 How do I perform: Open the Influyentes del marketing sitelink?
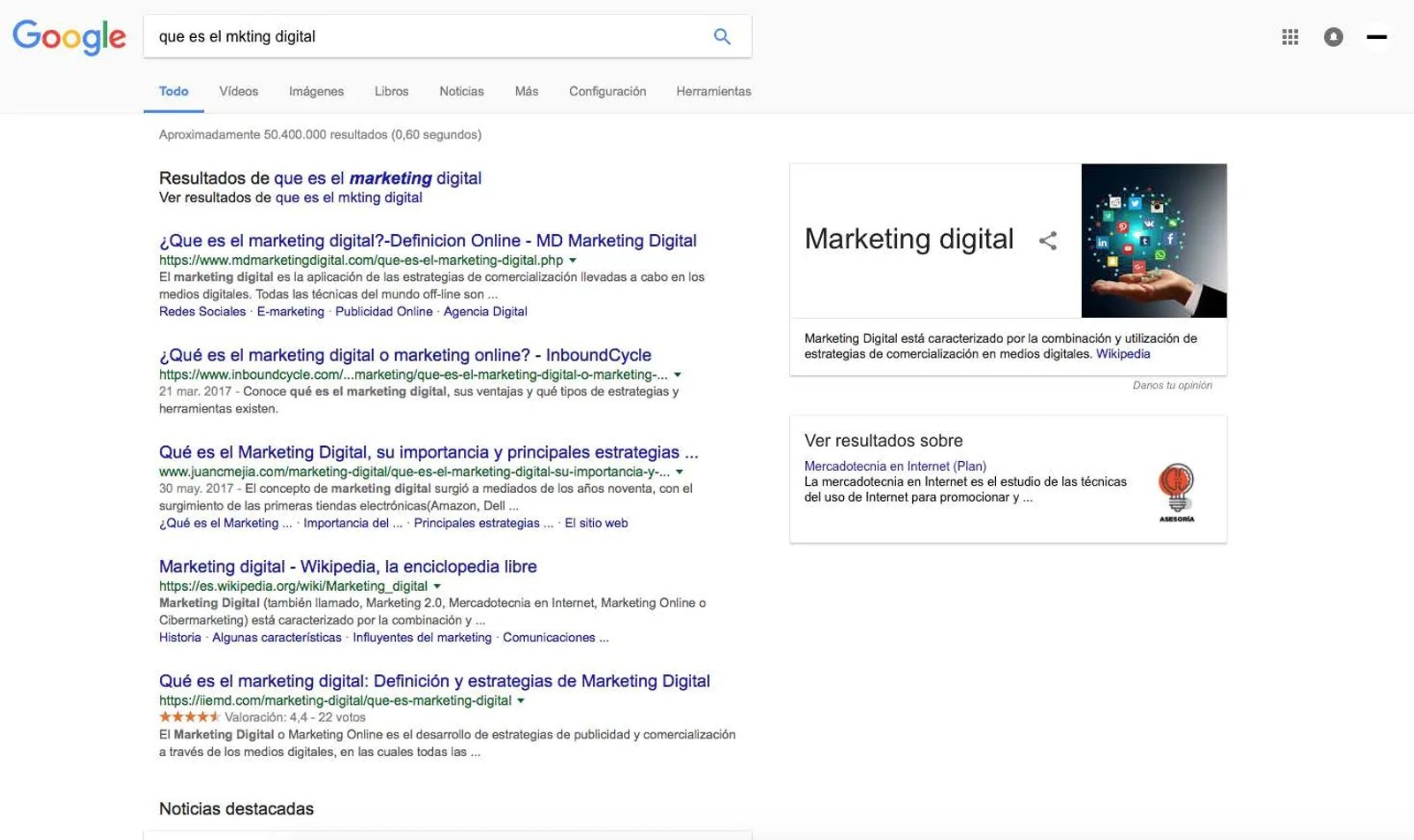coord(422,638)
